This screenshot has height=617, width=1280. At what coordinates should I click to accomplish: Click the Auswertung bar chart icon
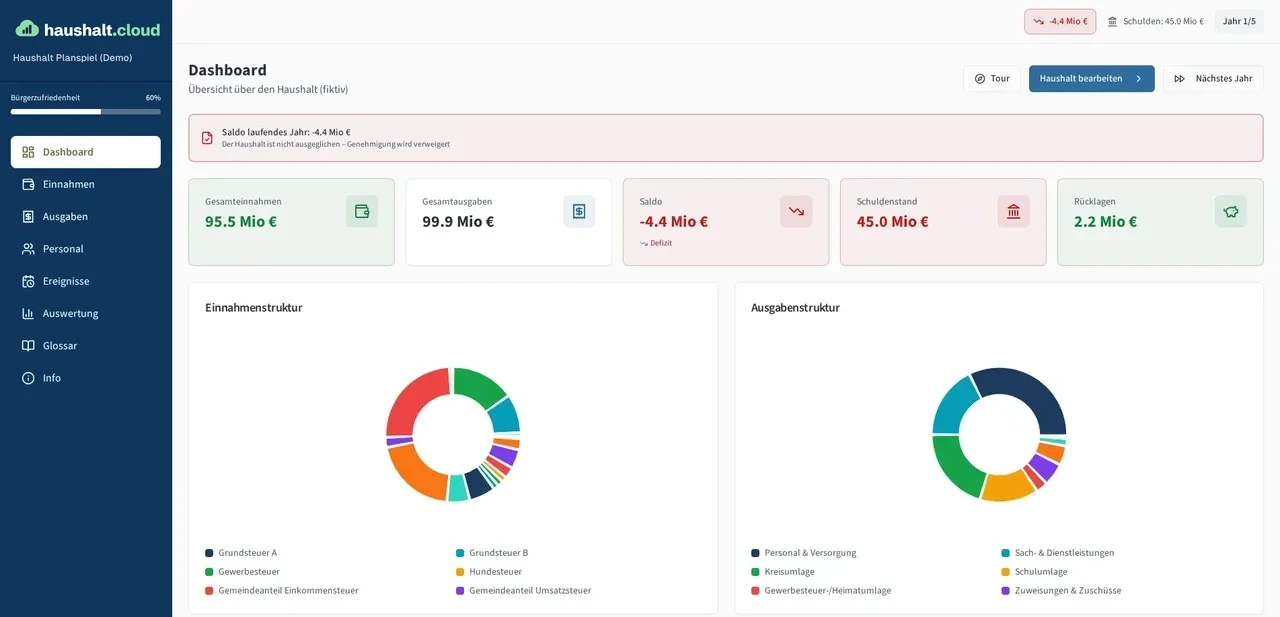[28, 313]
